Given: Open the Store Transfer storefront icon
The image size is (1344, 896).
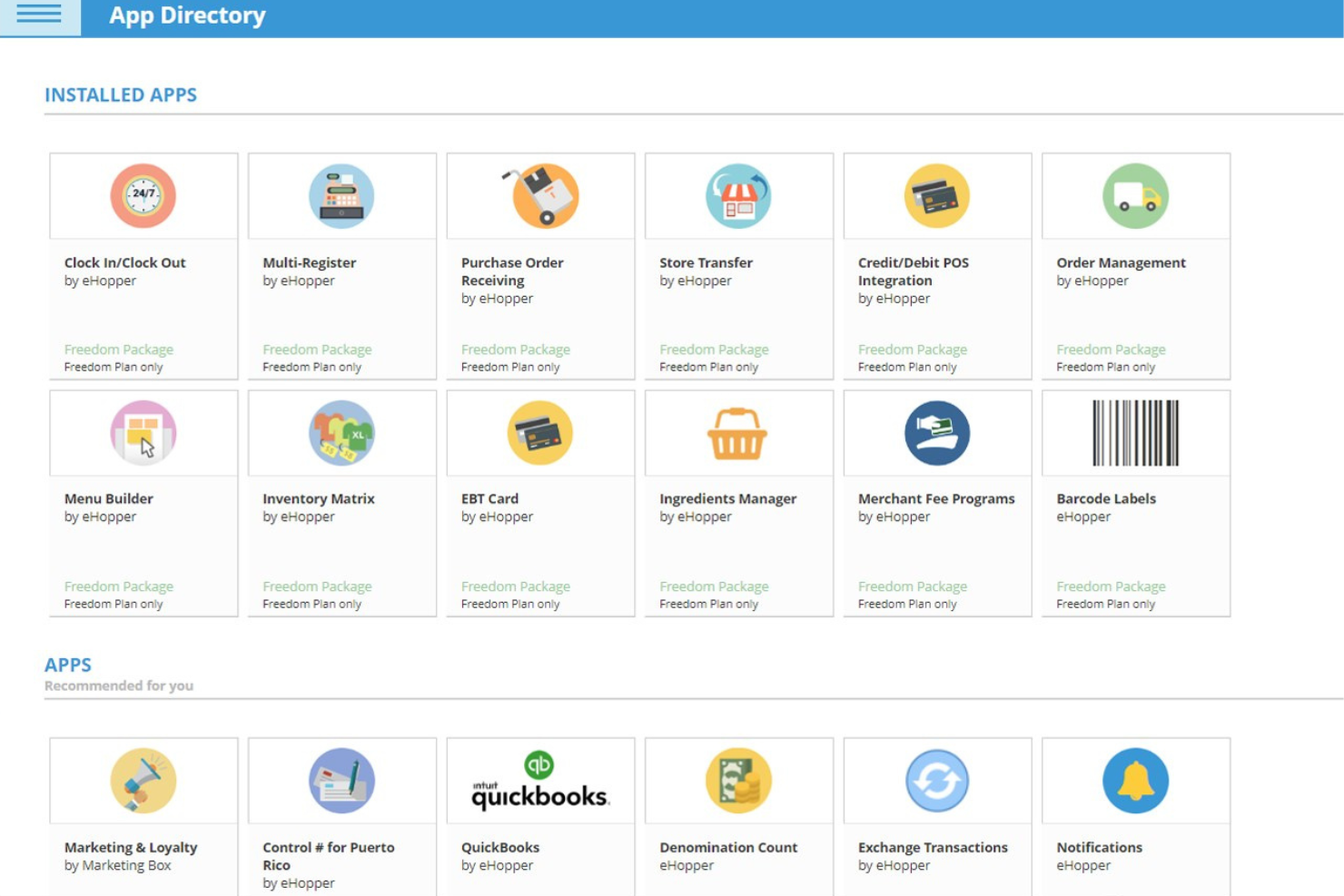Looking at the screenshot, I should point(737,195).
